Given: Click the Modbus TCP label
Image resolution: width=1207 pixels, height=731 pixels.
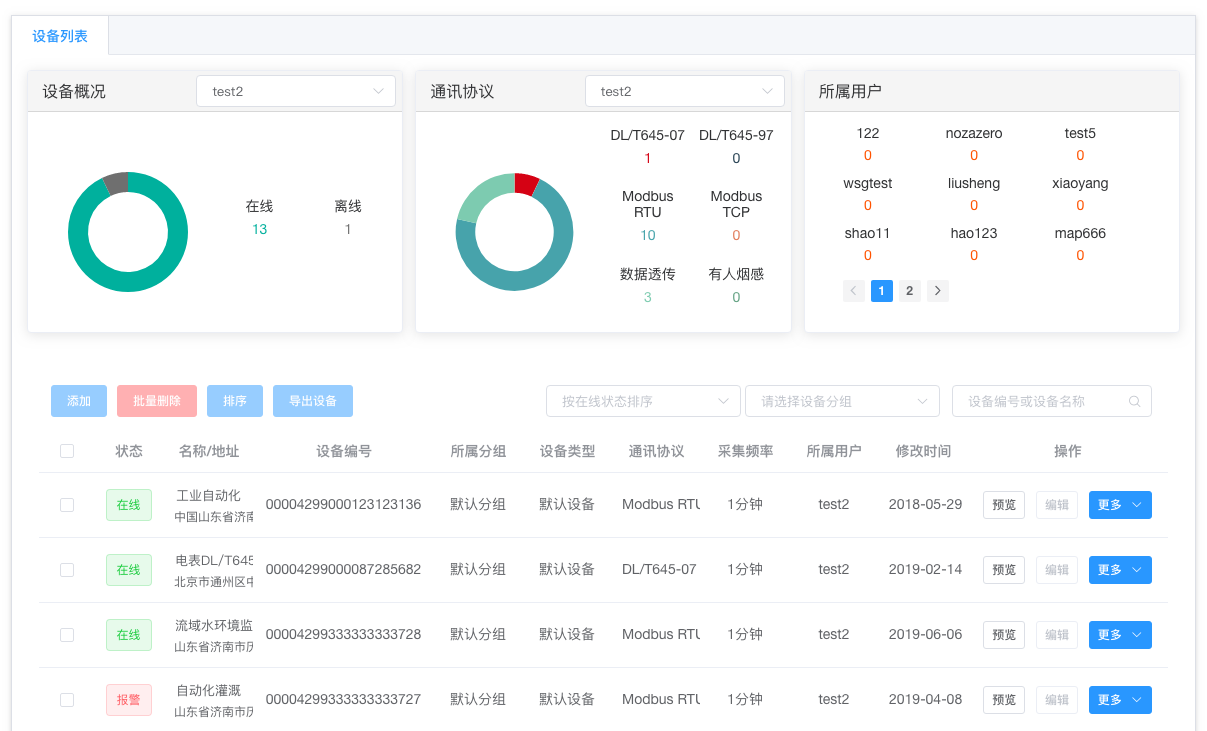Looking at the screenshot, I should click(736, 204).
